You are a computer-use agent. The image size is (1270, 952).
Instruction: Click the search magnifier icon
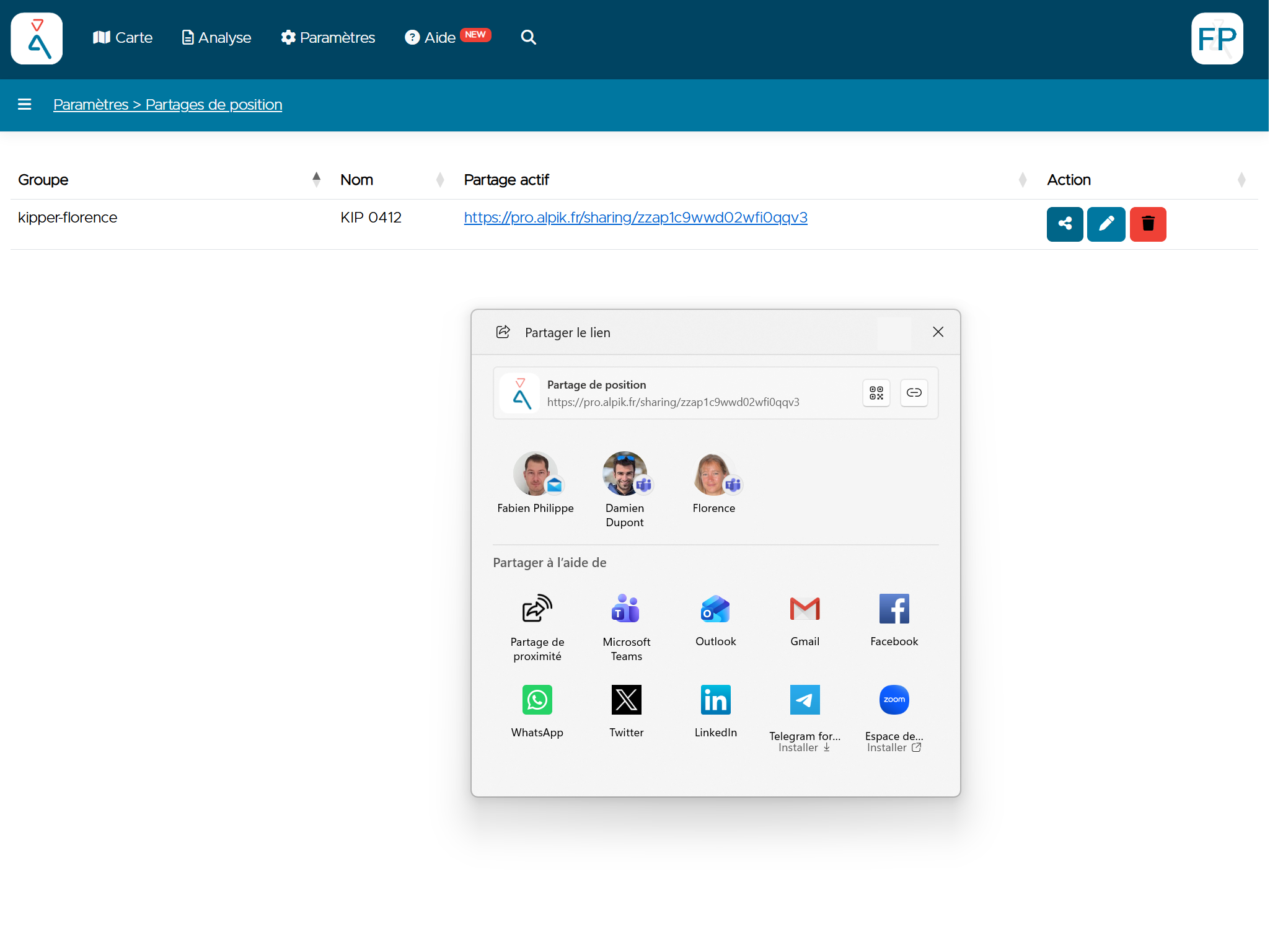529,38
